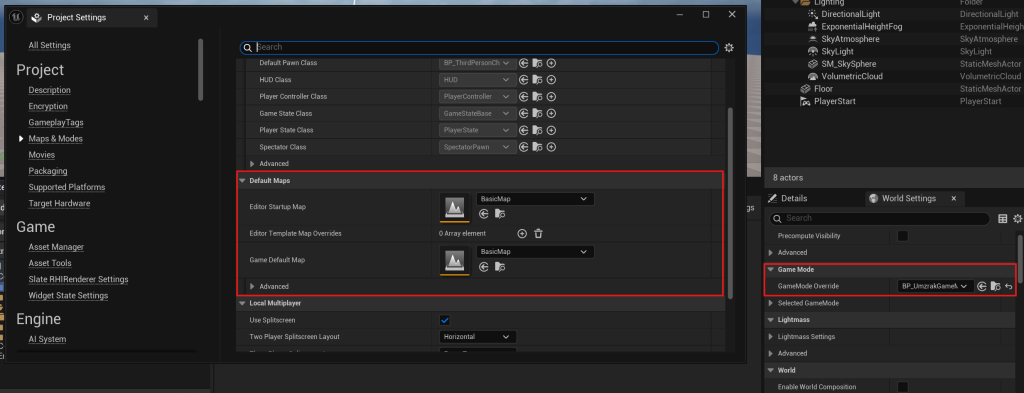Collapse the Default Maps section

(x=242, y=180)
